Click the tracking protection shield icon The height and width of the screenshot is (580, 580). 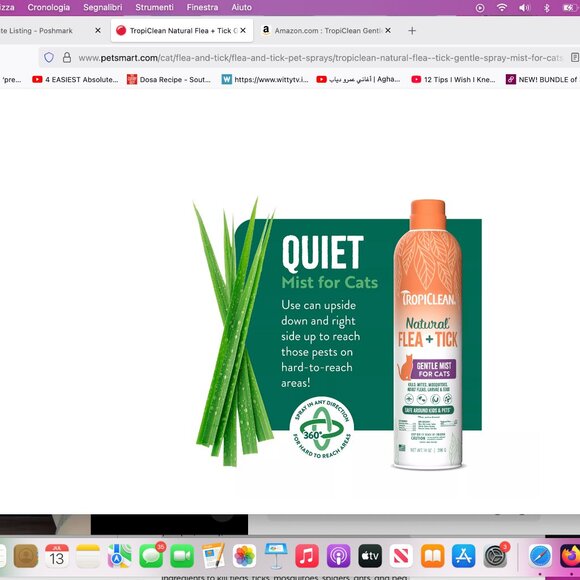49,57
